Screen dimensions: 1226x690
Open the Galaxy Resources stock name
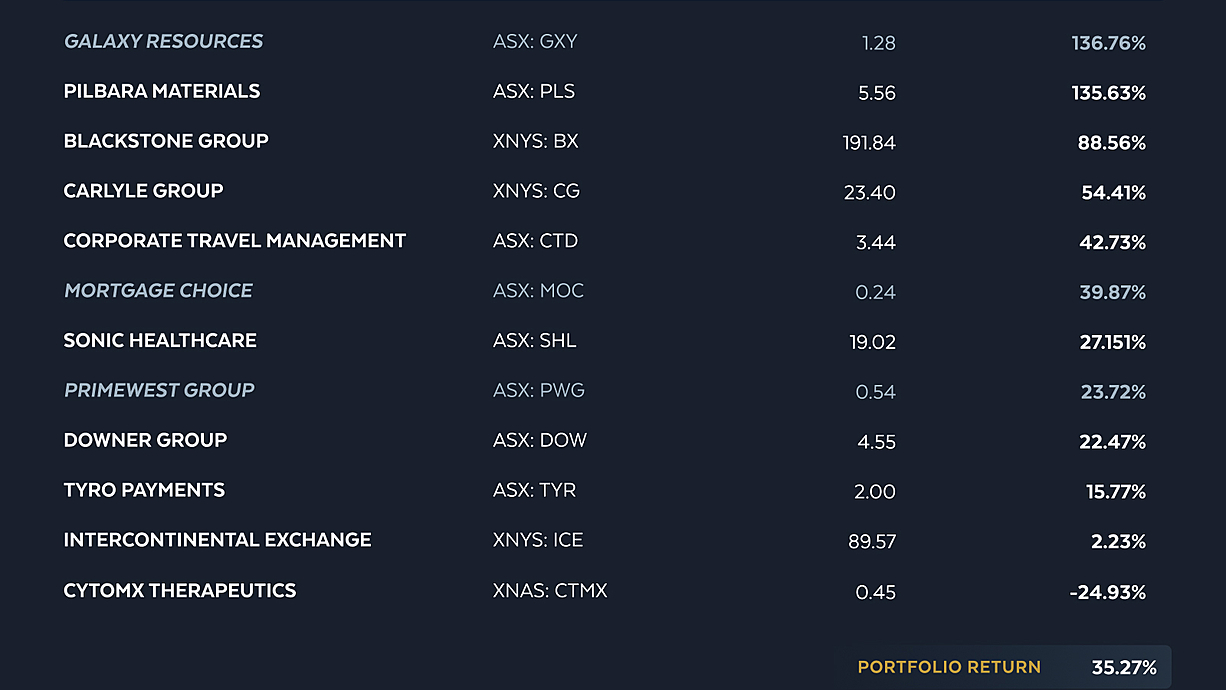point(163,42)
